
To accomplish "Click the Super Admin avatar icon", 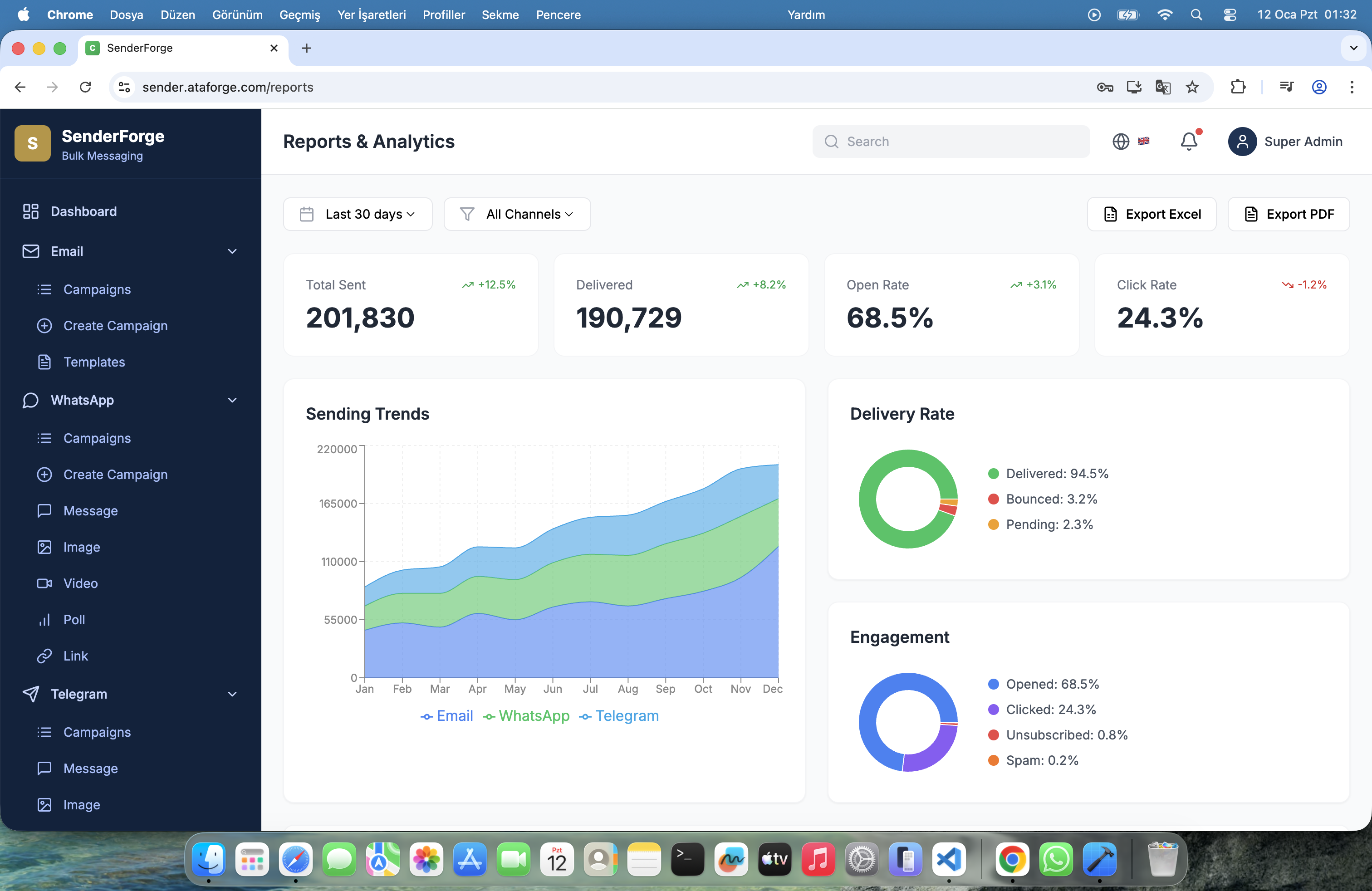I will [1242, 142].
